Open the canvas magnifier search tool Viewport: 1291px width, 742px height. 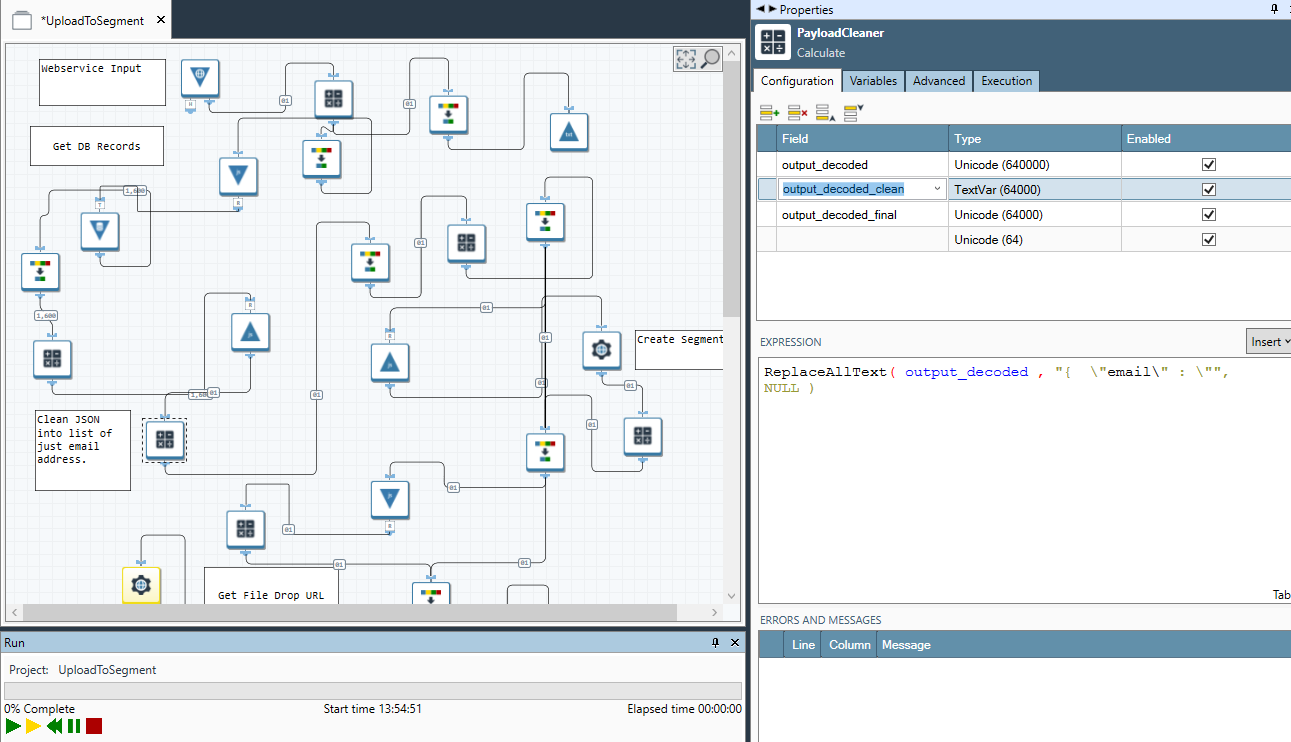710,59
